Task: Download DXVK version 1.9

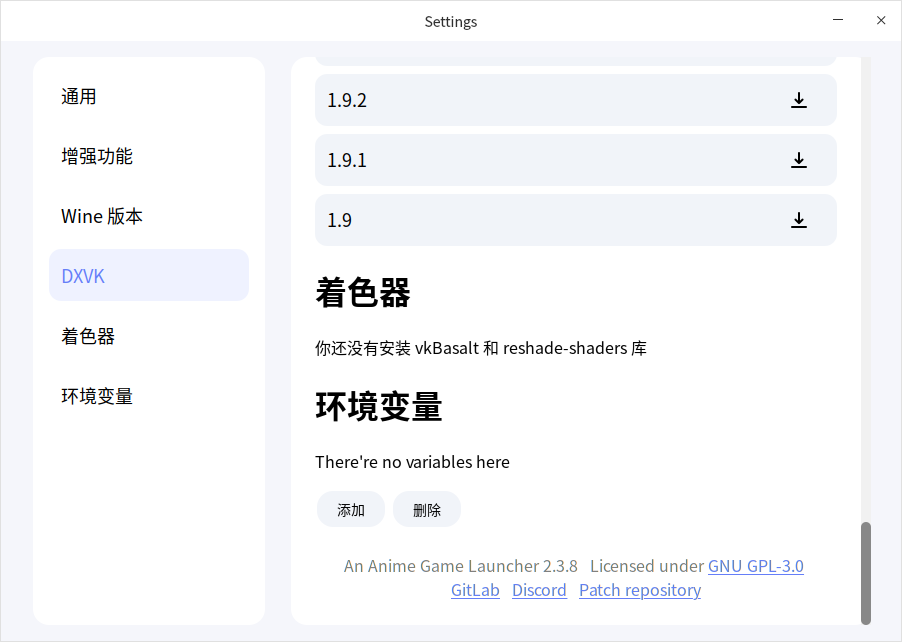Action: pos(798,220)
